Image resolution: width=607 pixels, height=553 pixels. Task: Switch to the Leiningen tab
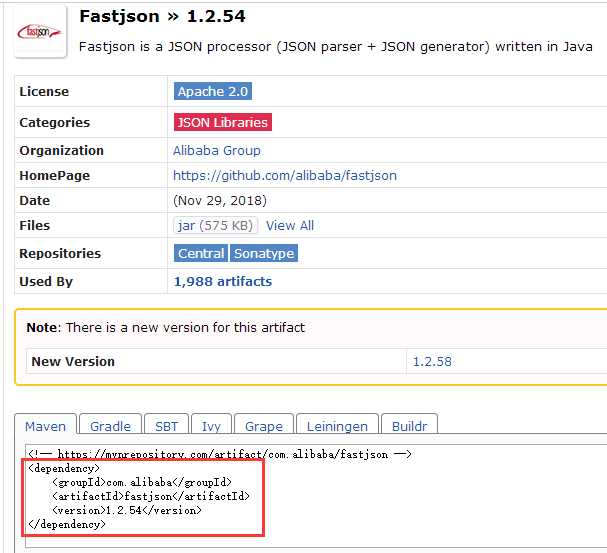tap(337, 426)
